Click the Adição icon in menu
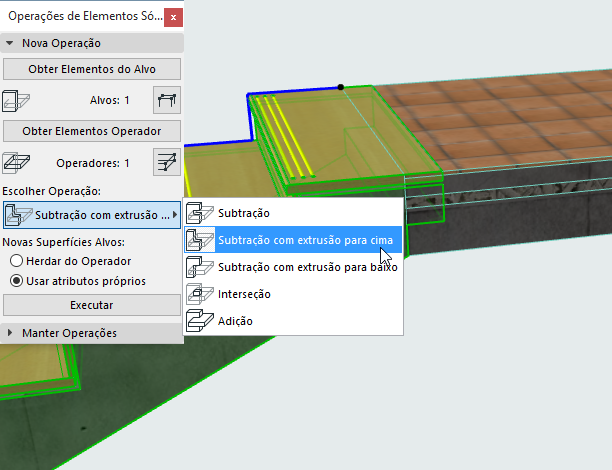 (199, 321)
